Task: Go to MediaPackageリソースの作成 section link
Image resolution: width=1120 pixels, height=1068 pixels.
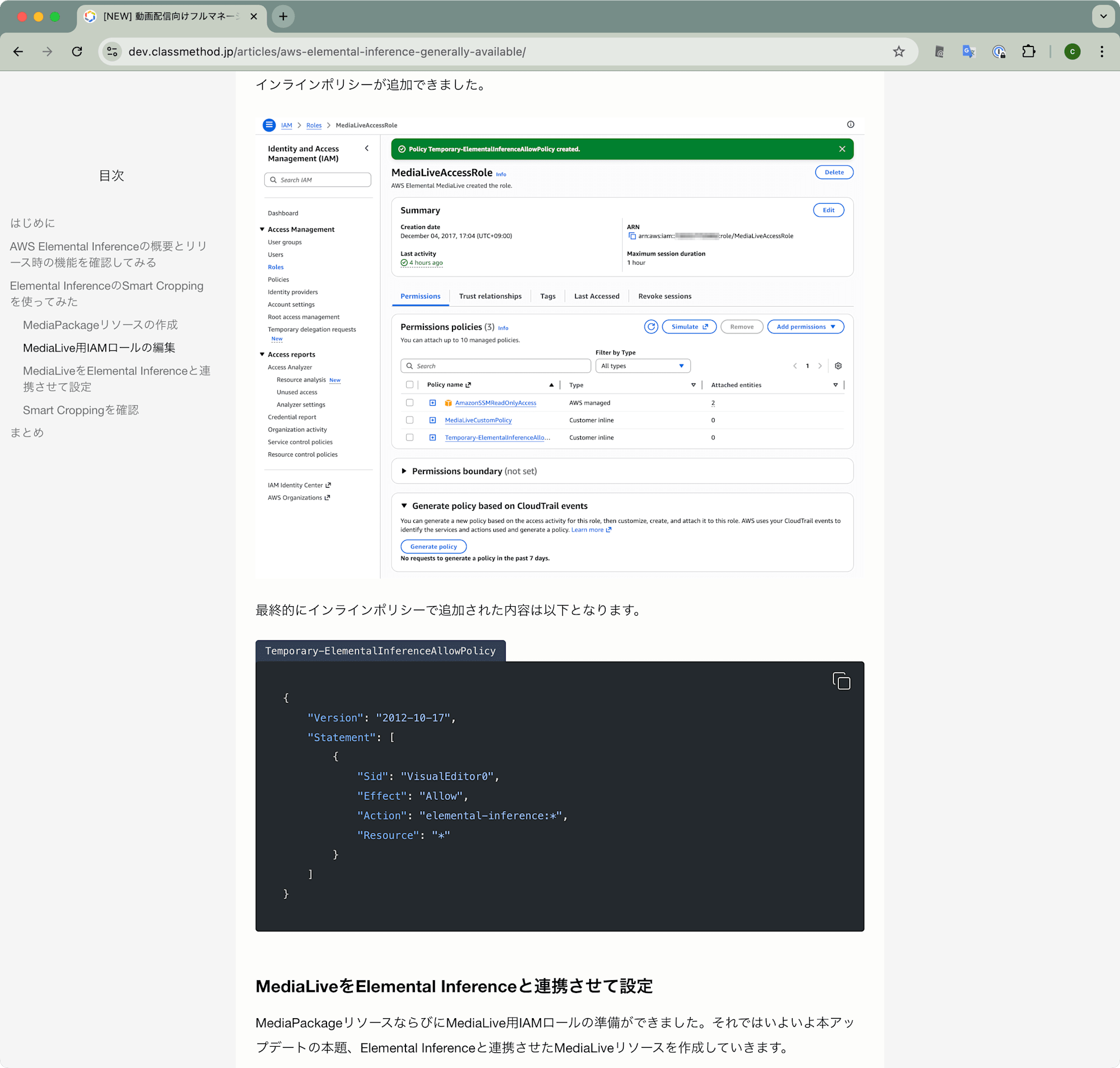Action: tap(100, 325)
